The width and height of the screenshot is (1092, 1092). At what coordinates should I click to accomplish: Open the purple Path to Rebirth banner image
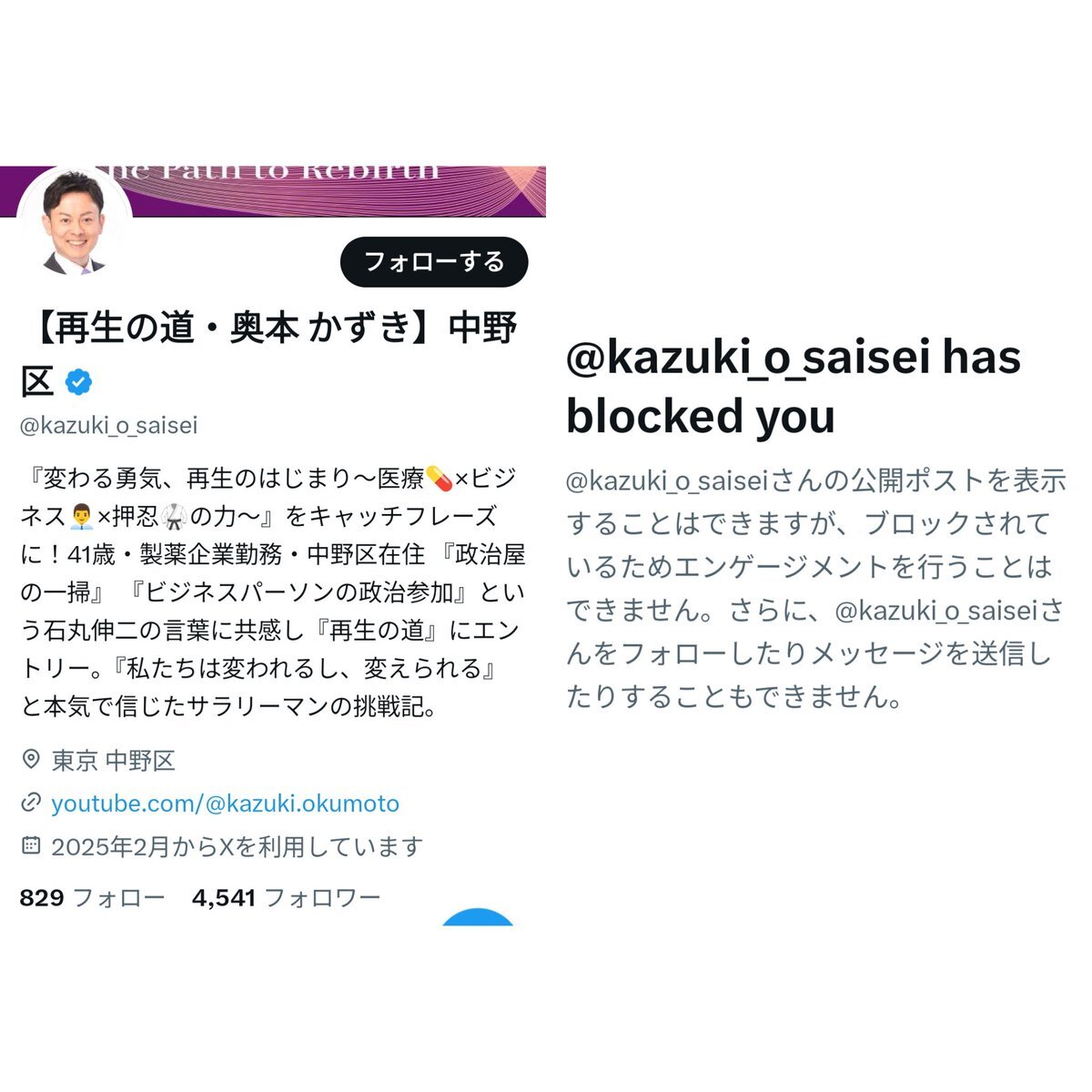tap(273, 191)
